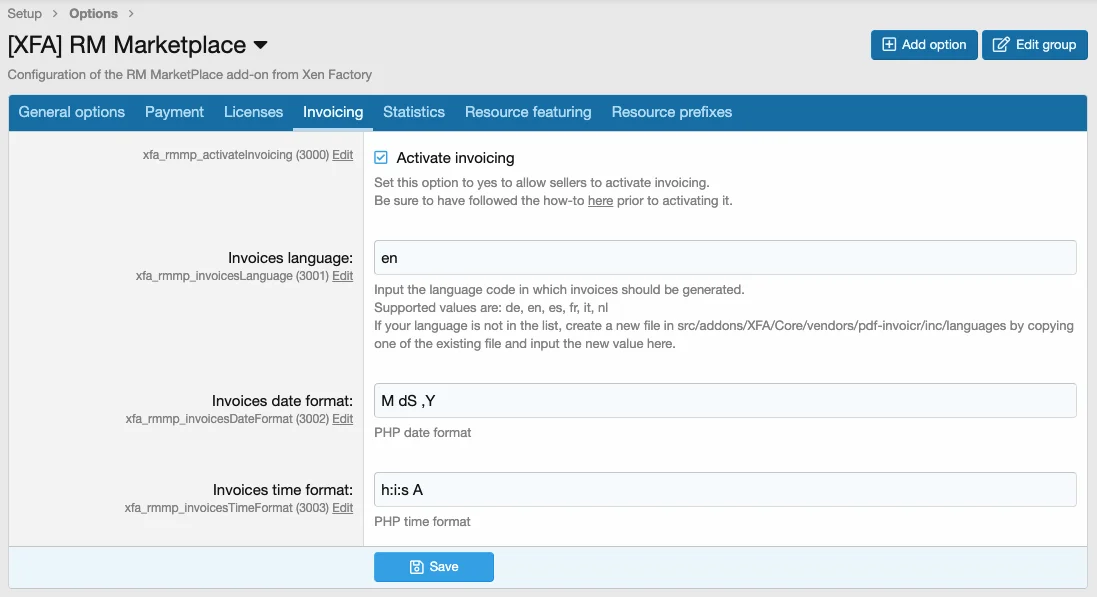Click the Invoices language text field
This screenshot has width=1097, height=597.
click(x=725, y=258)
